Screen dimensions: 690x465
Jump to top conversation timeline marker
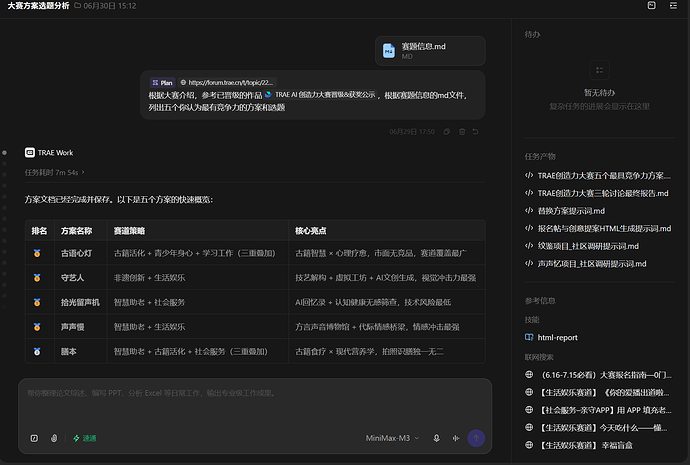pyautogui.click(x=4, y=153)
